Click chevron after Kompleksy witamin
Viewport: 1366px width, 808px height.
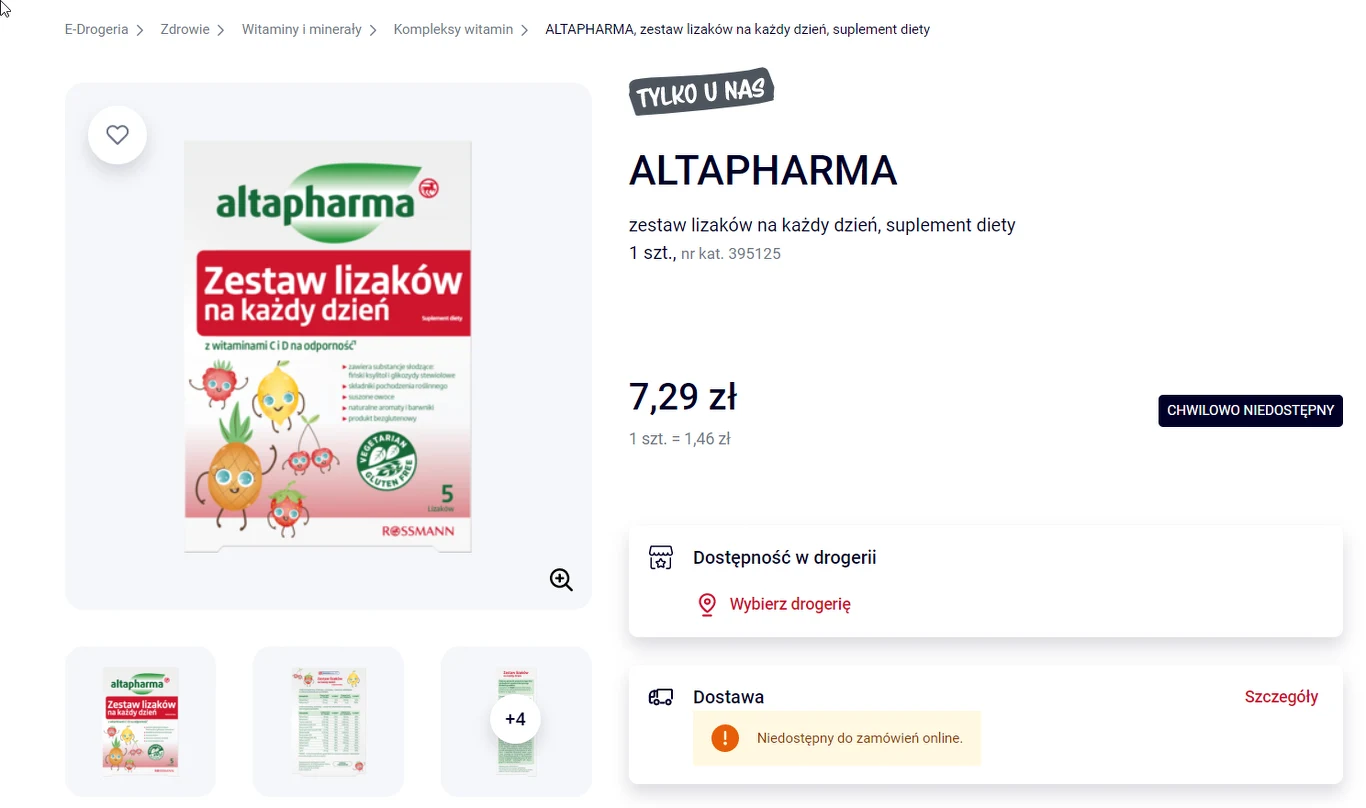point(524,29)
